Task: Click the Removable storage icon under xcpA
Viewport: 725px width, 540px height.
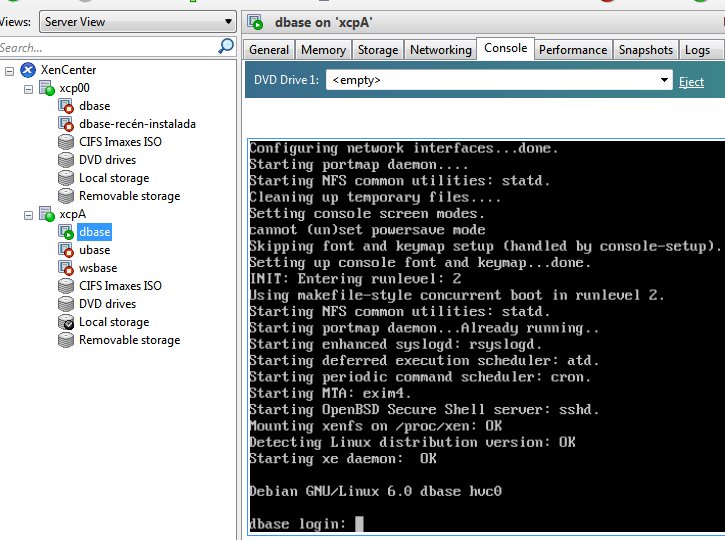Action: click(x=66, y=340)
